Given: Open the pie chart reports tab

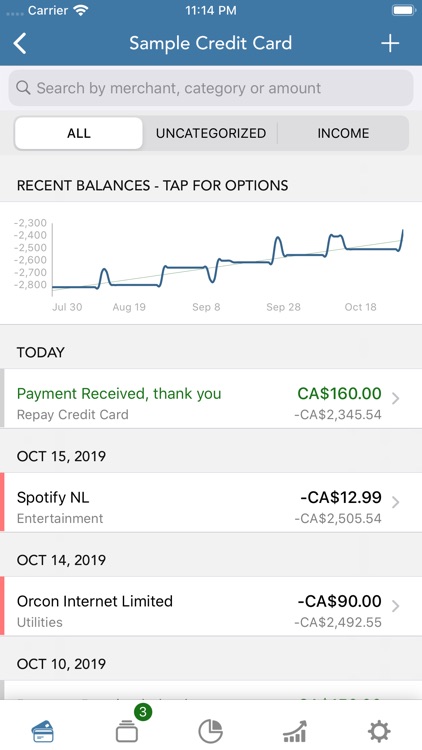Looking at the screenshot, I should click(211, 732).
